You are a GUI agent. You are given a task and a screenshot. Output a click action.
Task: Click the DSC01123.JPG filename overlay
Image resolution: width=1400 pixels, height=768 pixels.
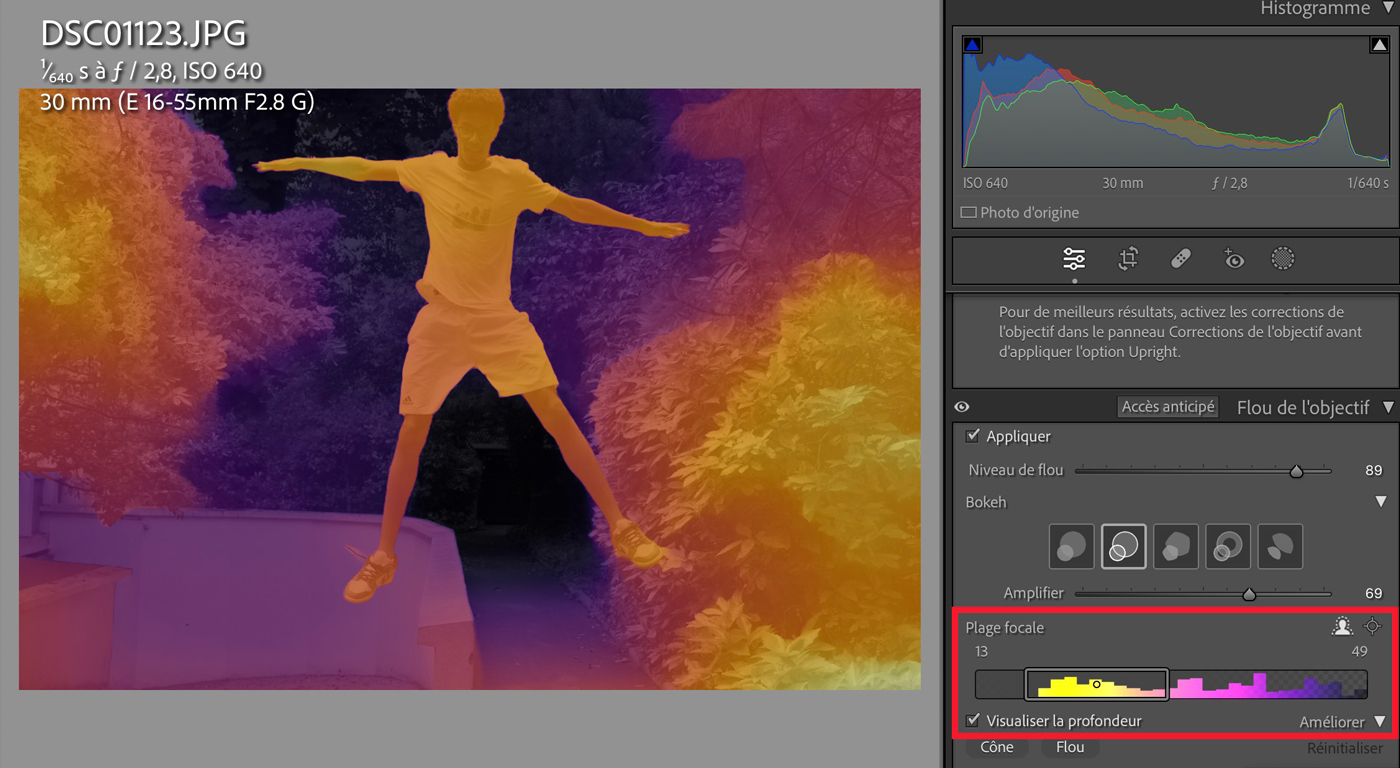[144, 34]
